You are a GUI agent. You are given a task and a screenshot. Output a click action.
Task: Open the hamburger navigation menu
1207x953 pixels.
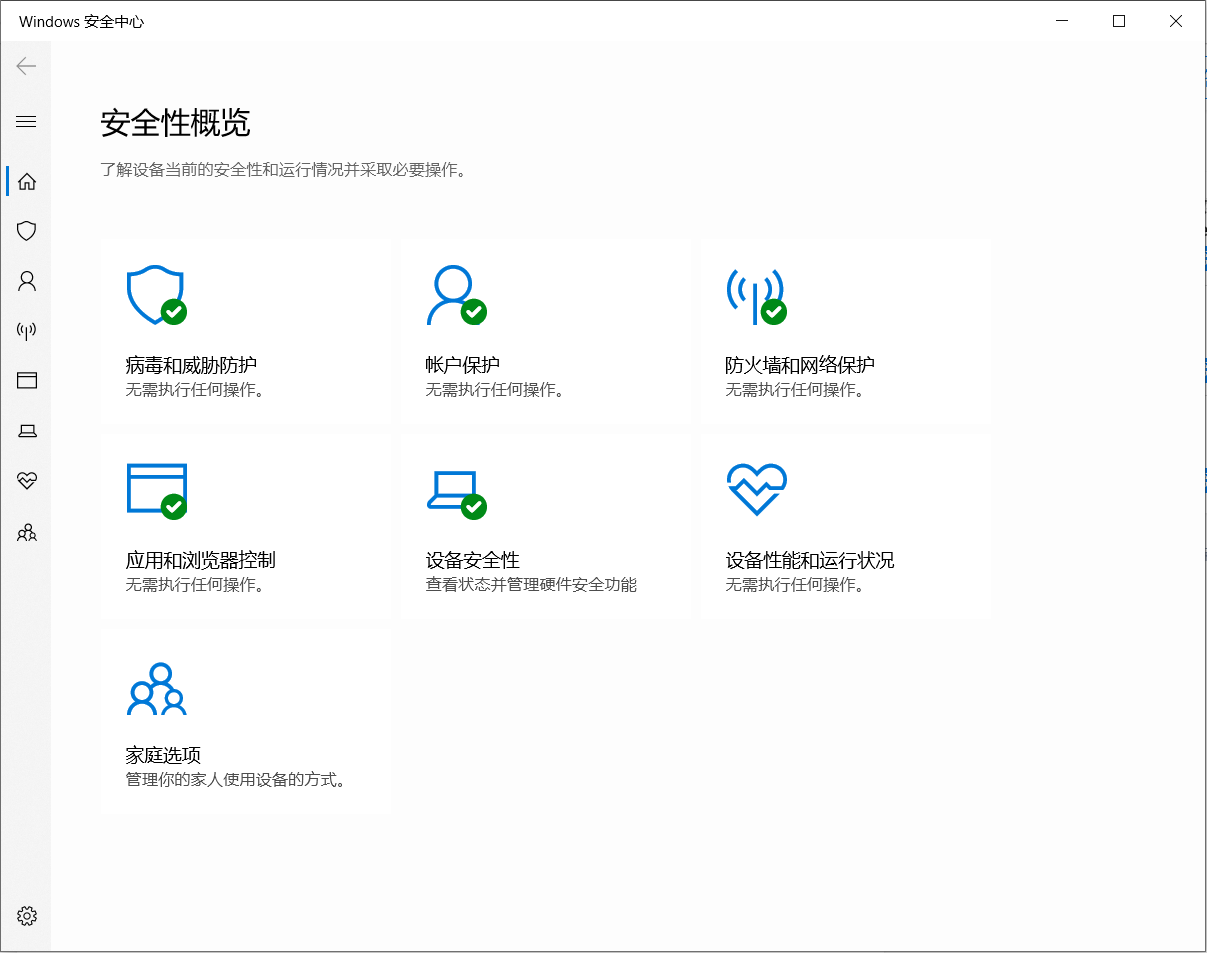(x=26, y=122)
